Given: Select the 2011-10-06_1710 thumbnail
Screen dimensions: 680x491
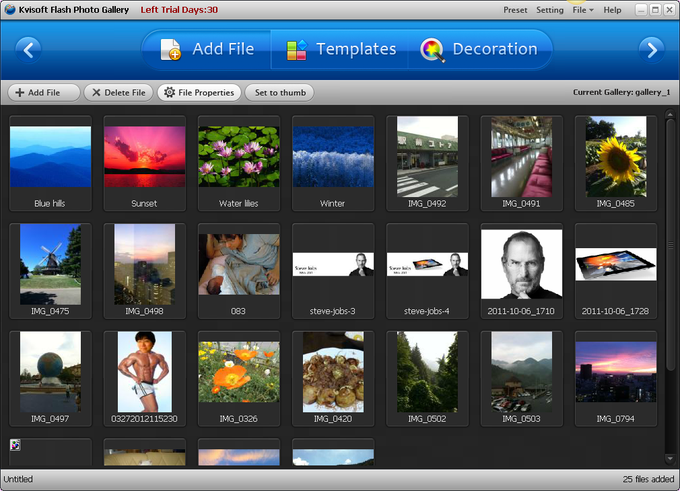Looking at the screenshot, I should point(522,271).
